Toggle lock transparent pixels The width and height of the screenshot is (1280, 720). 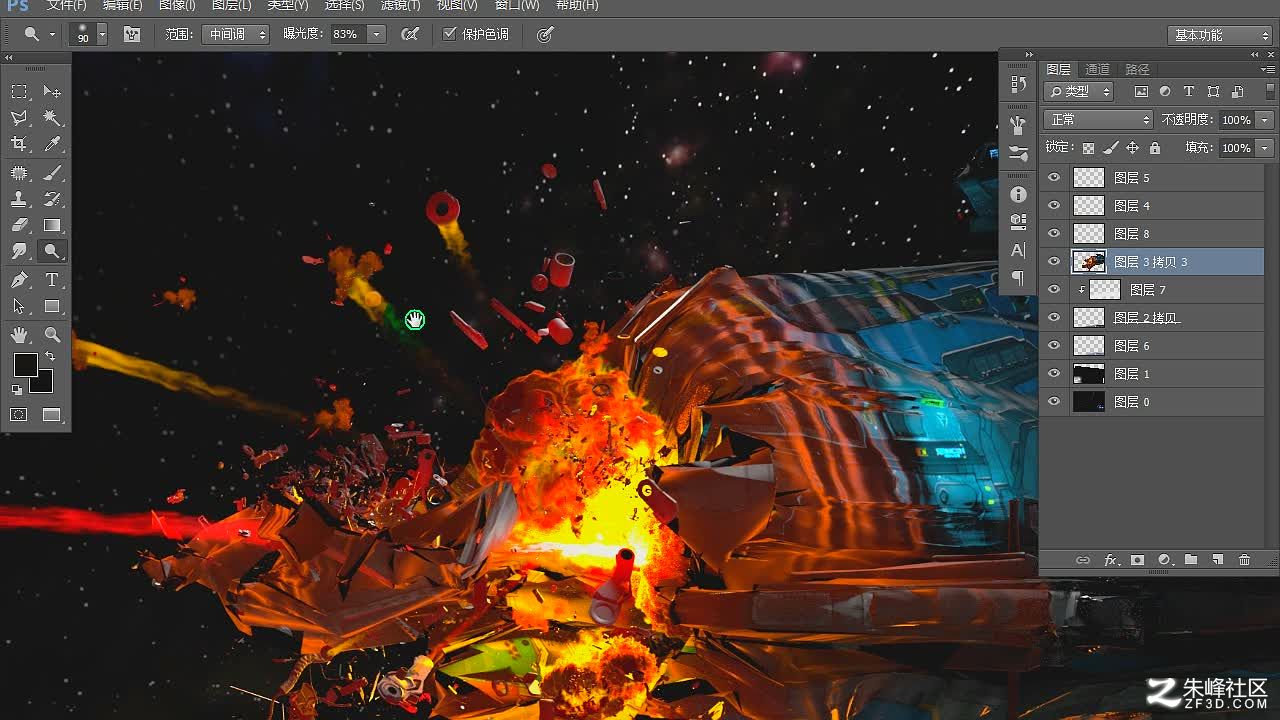tap(1088, 148)
